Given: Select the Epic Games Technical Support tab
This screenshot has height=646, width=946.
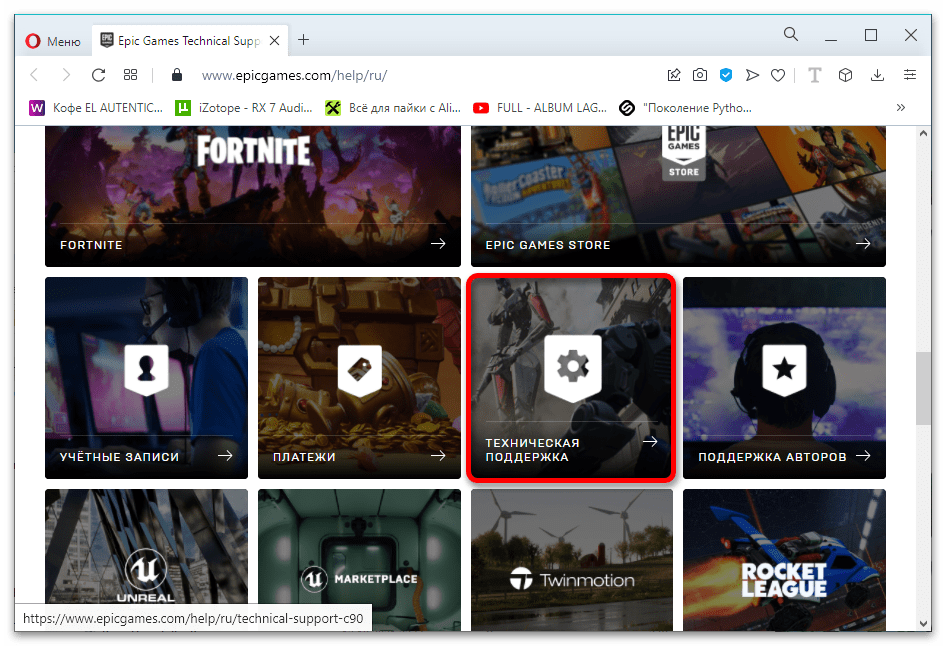Looking at the screenshot, I should tap(190, 40).
